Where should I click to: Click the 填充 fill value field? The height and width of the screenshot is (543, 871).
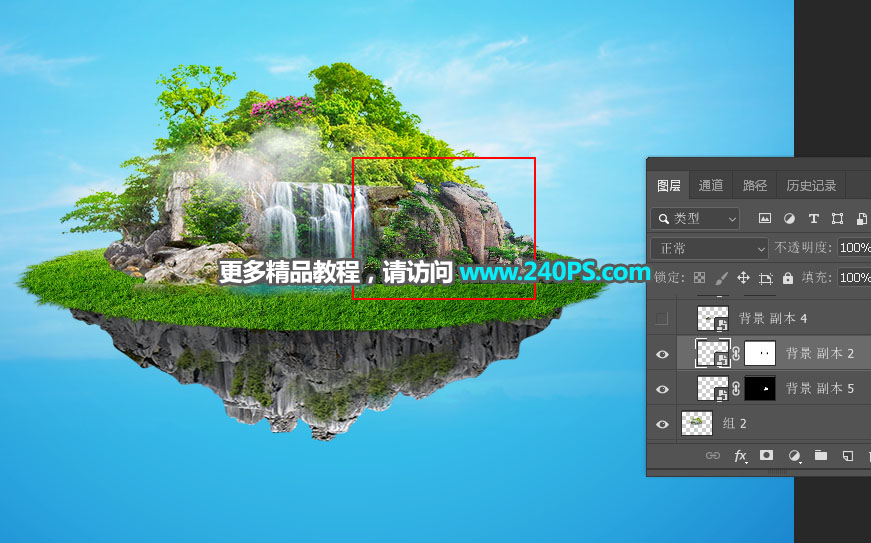[854, 278]
